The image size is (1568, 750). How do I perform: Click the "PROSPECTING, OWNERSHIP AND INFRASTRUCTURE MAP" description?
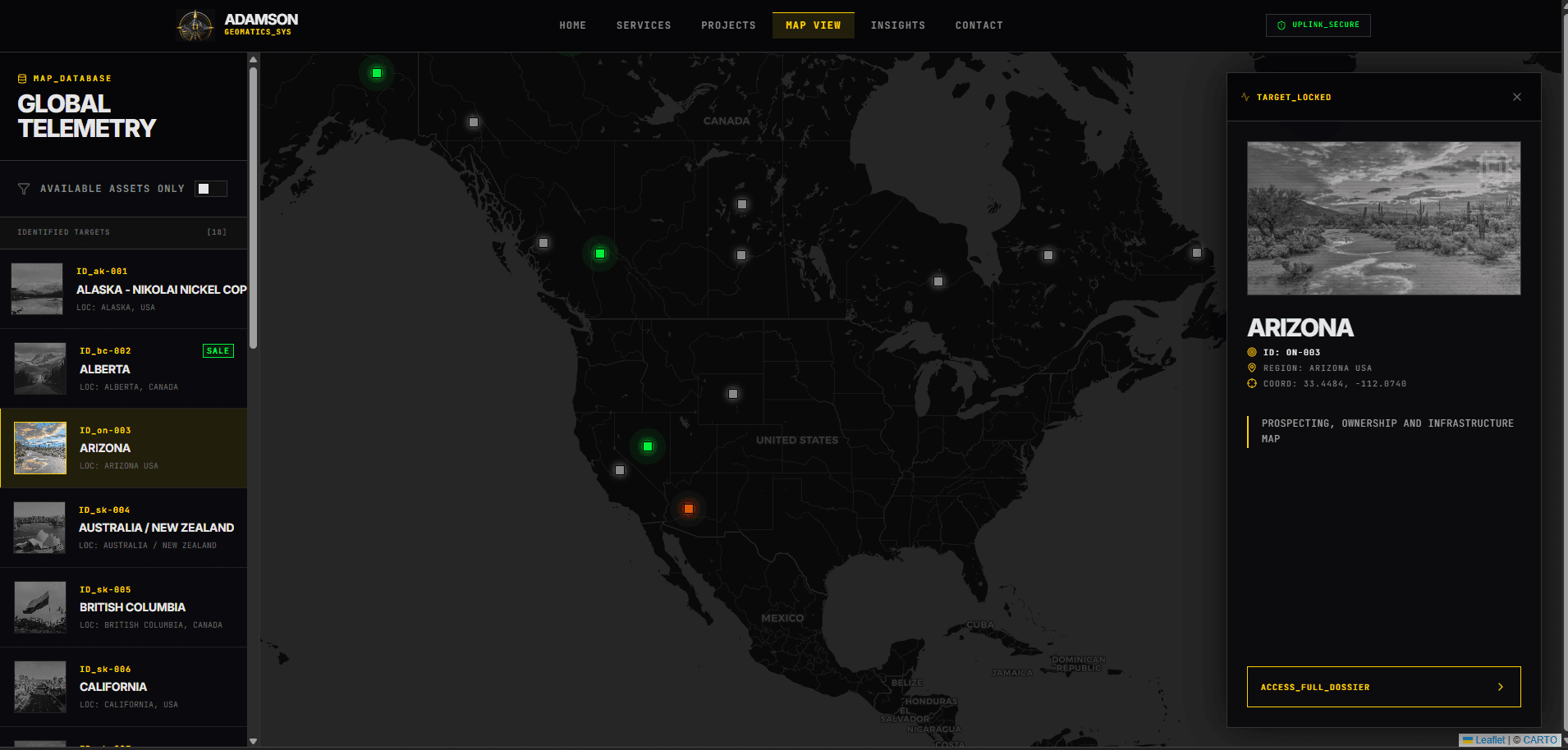click(1387, 431)
